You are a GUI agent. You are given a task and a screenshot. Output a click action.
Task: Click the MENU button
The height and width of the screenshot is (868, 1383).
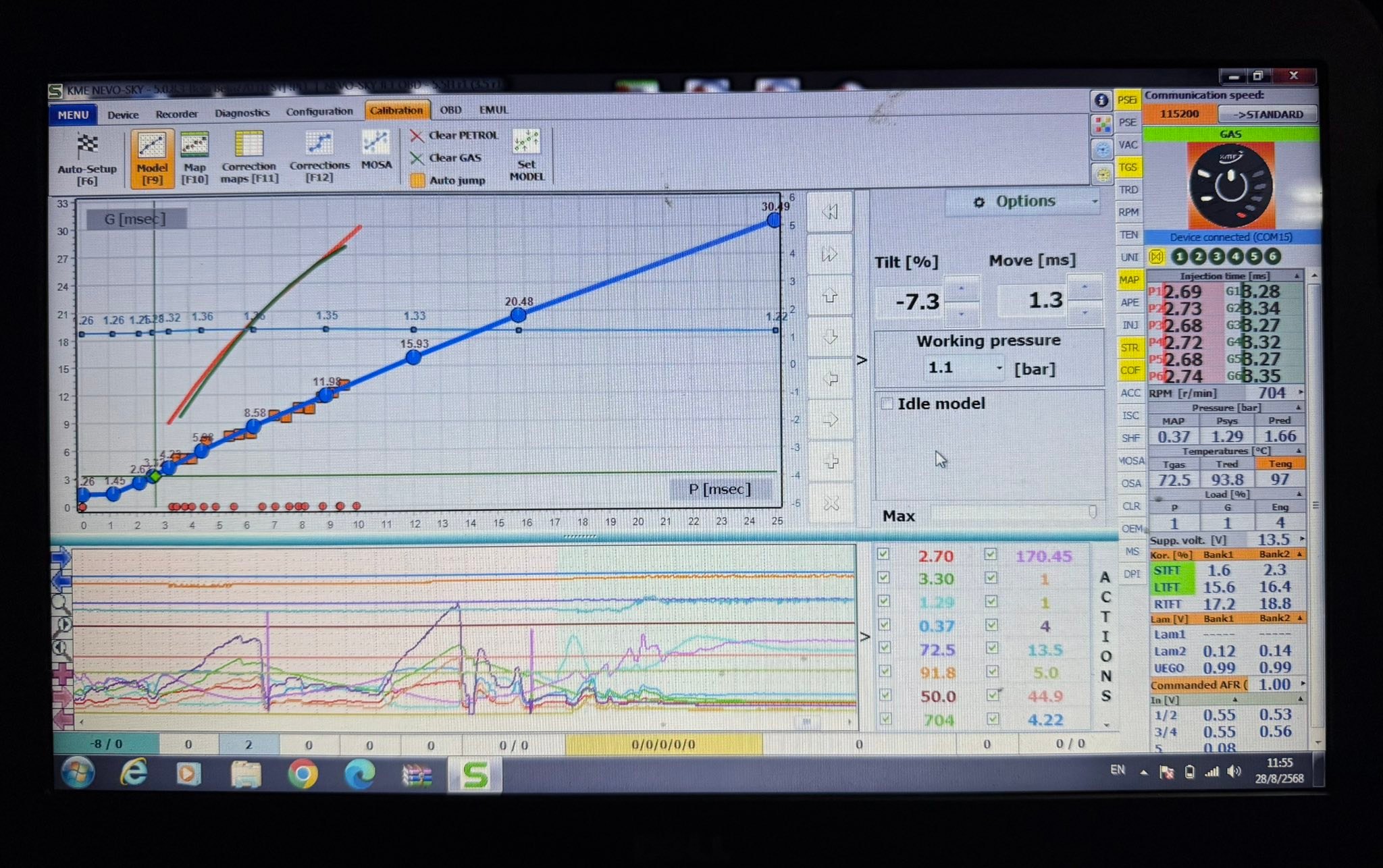pyautogui.click(x=73, y=115)
